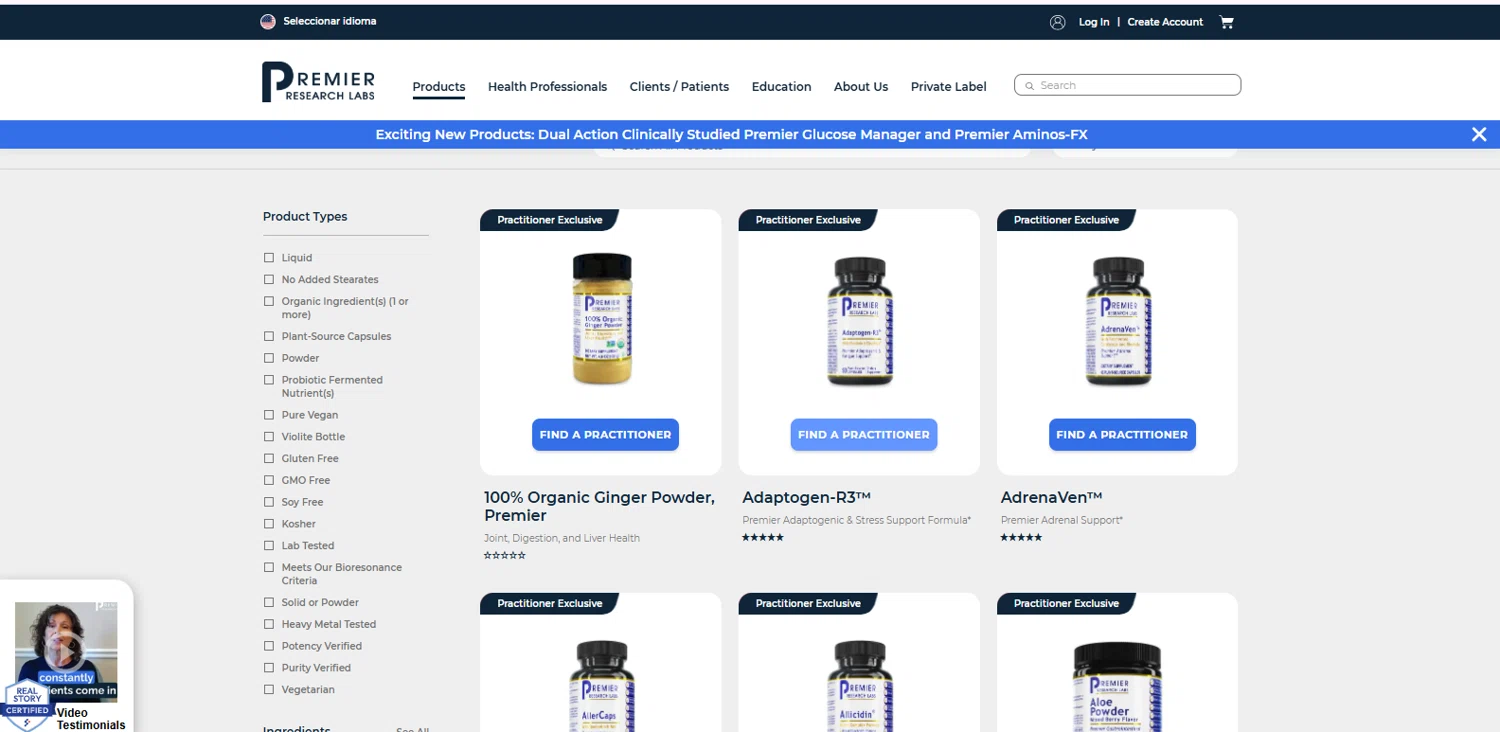Check the No Added Stearates filter
This screenshot has width=1500, height=732.
[x=268, y=280]
